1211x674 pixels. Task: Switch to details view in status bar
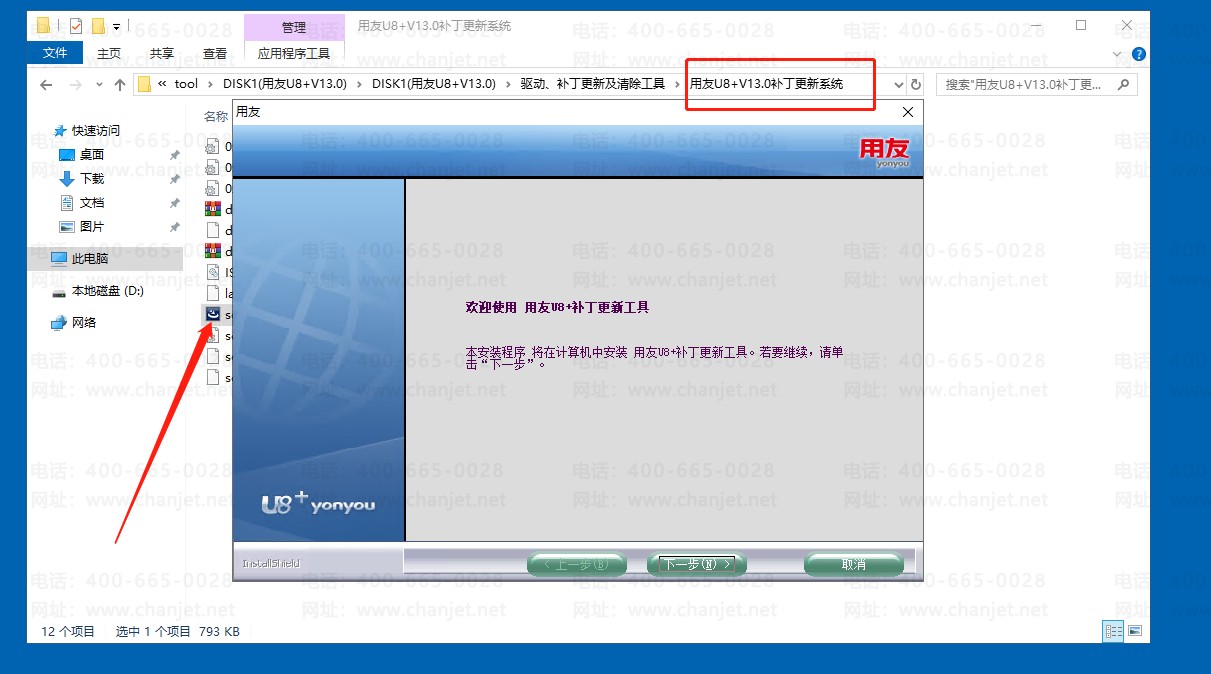pyautogui.click(x=1113, y=631)
